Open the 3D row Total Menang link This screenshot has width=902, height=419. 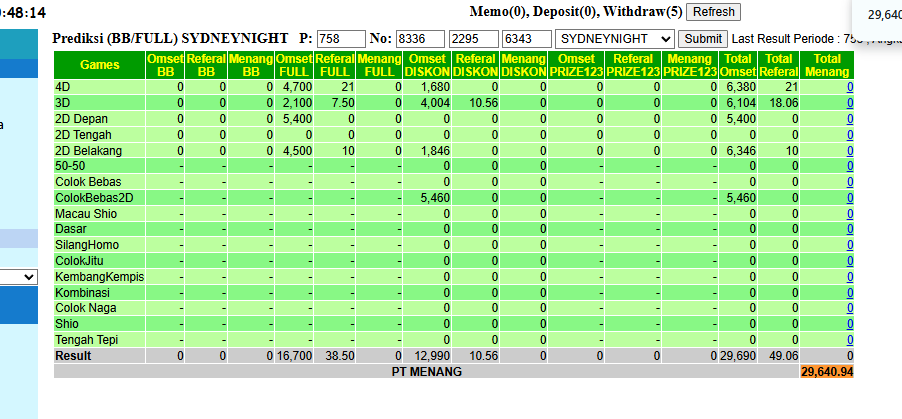(850, 104)
